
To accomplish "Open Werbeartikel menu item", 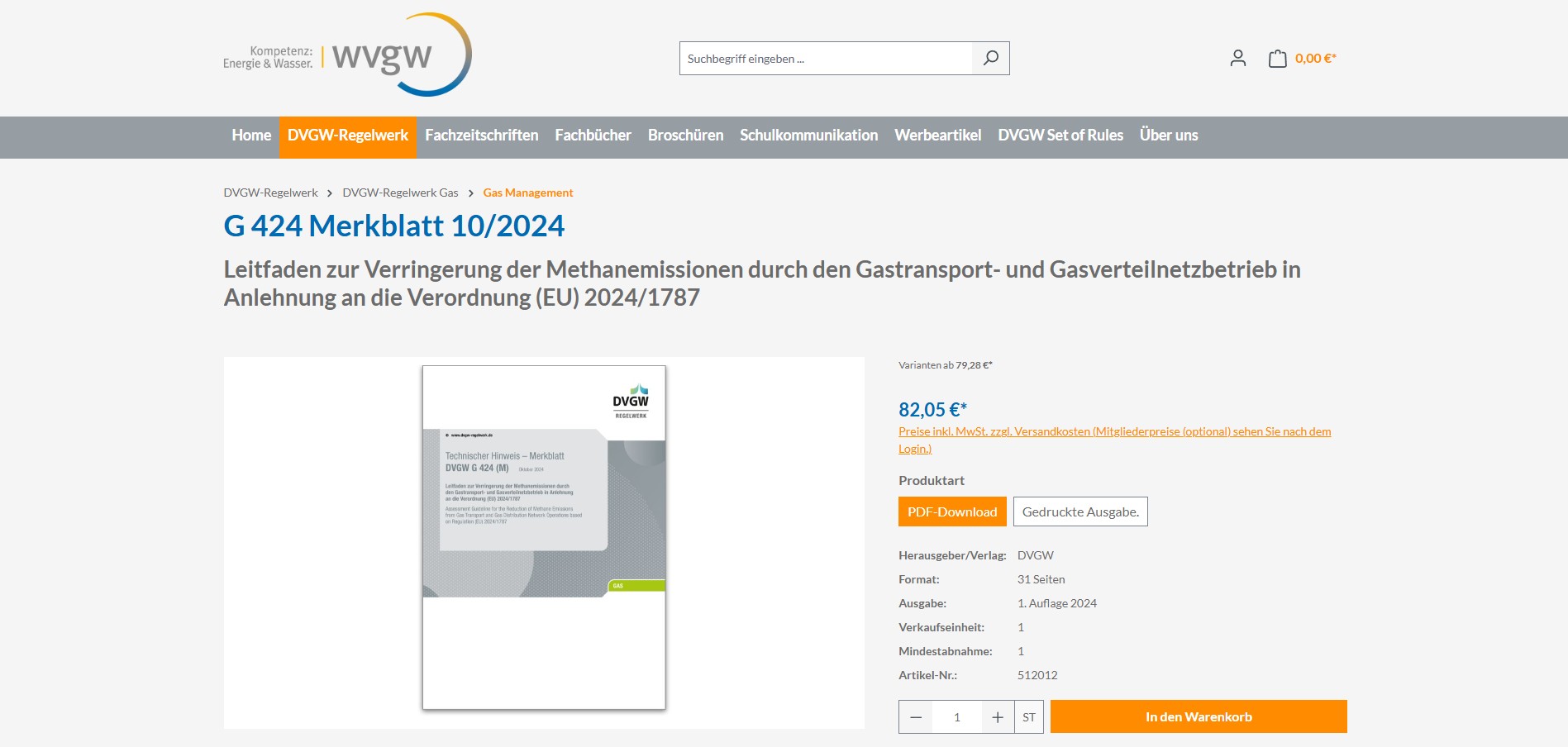I will tap(937, 136).
